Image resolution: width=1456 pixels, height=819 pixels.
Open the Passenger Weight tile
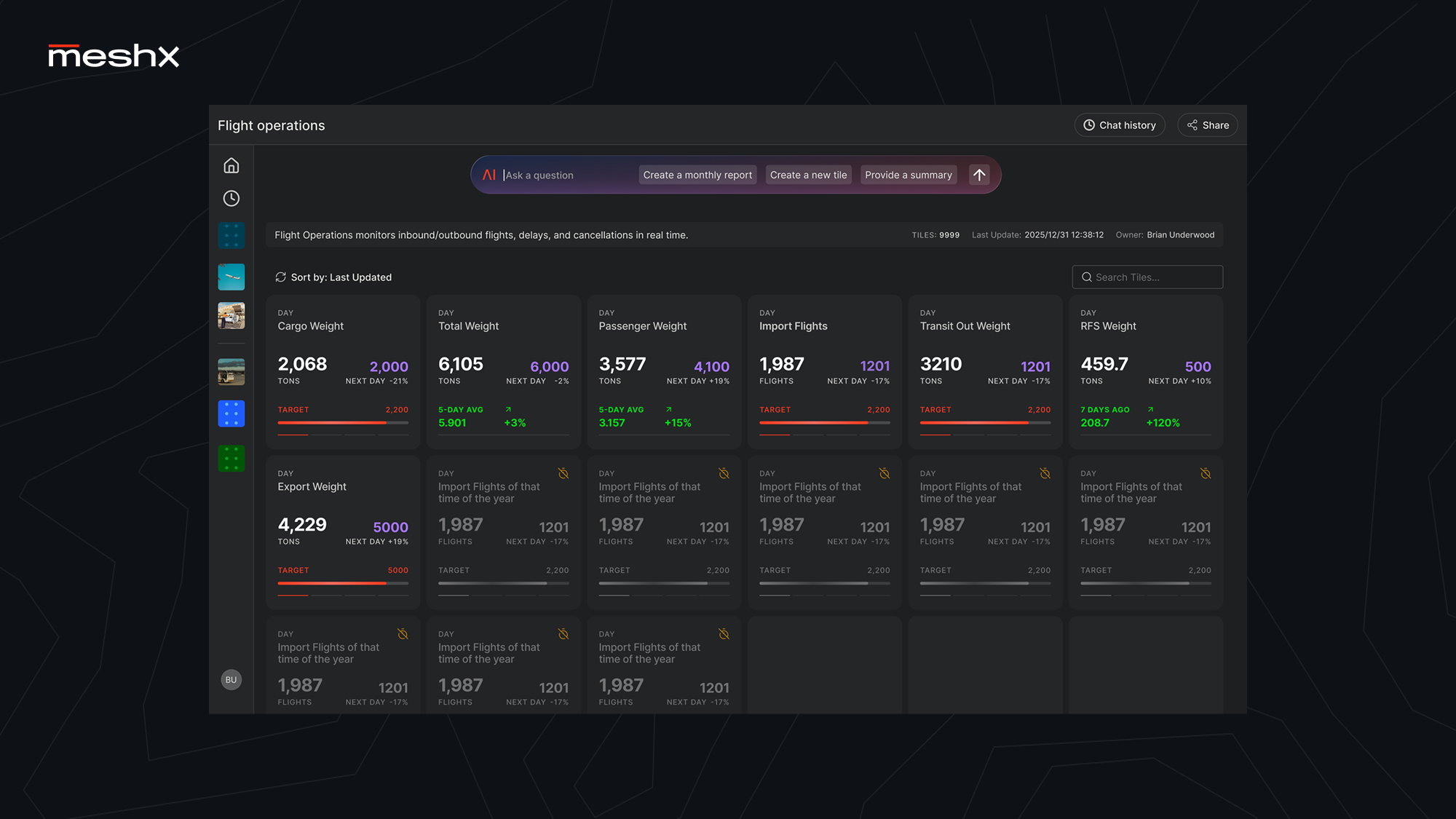click(664, 372)
